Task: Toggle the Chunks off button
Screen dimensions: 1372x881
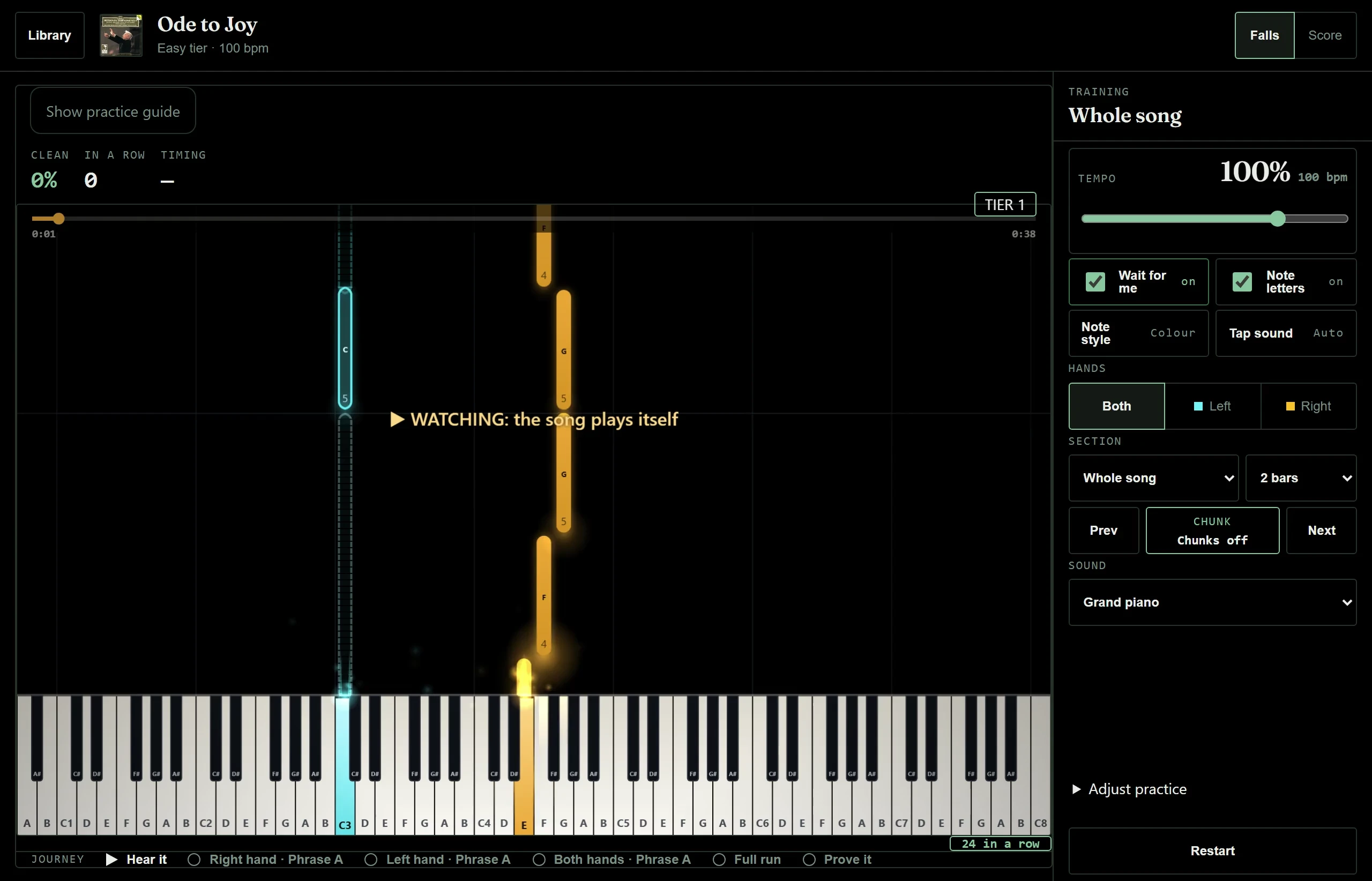Action: pos(1212,531)
